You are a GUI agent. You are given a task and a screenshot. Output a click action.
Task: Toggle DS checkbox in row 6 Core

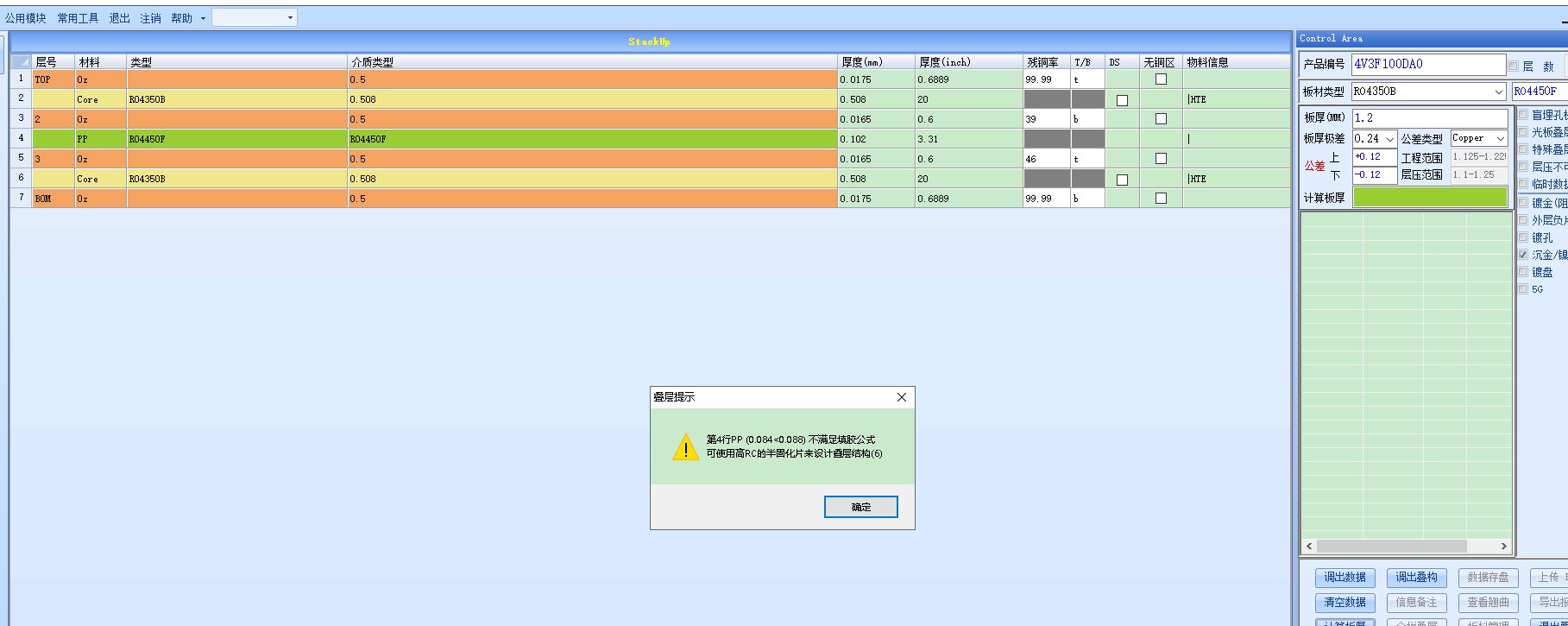tap(1122, 180)
